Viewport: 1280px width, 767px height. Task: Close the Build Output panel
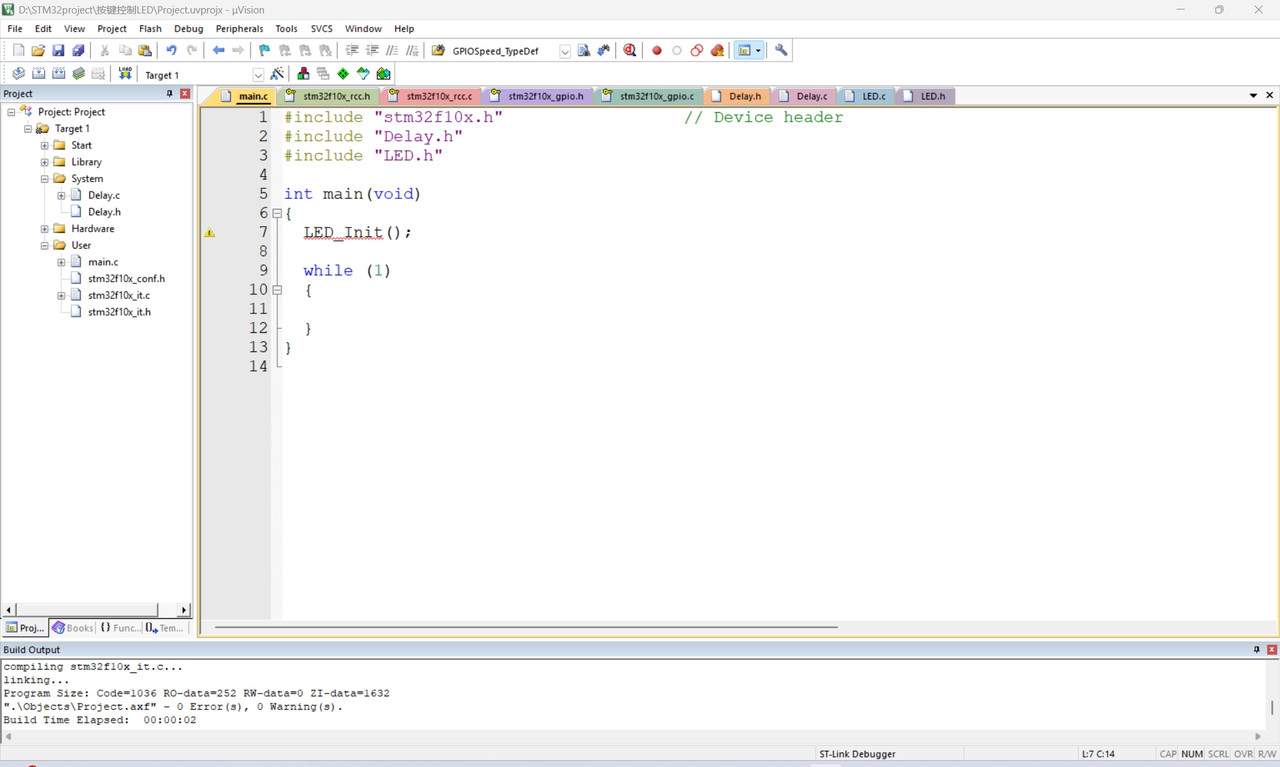[x=1272, y=649]
